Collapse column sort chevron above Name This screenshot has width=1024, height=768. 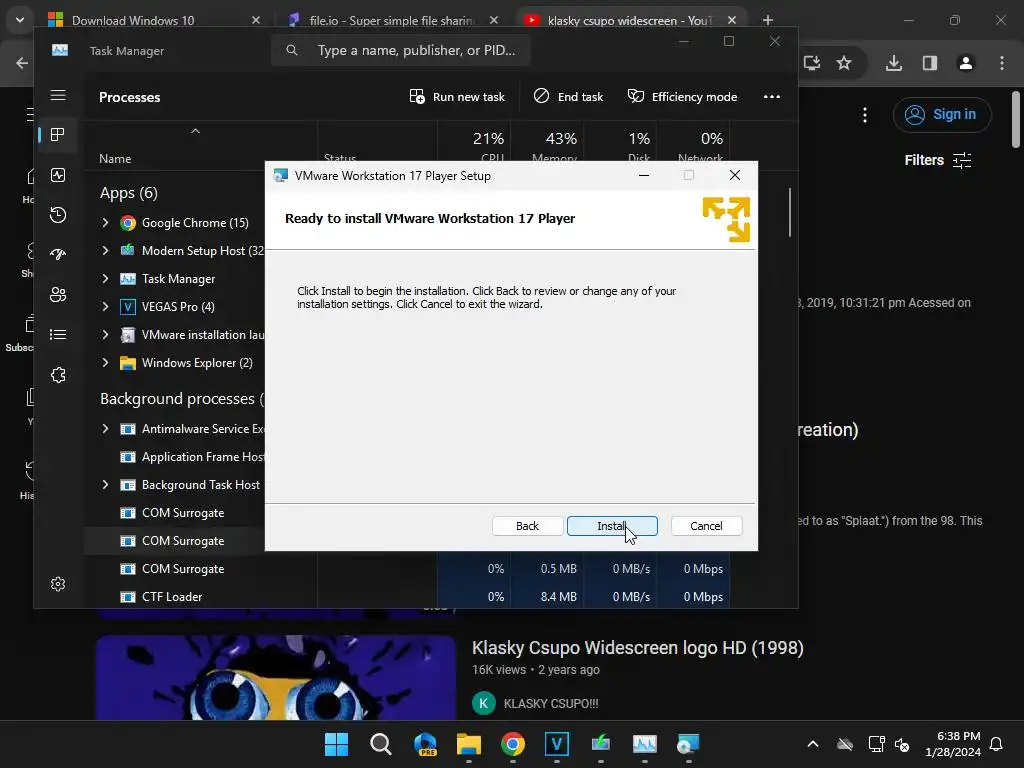tap(195, 131)
